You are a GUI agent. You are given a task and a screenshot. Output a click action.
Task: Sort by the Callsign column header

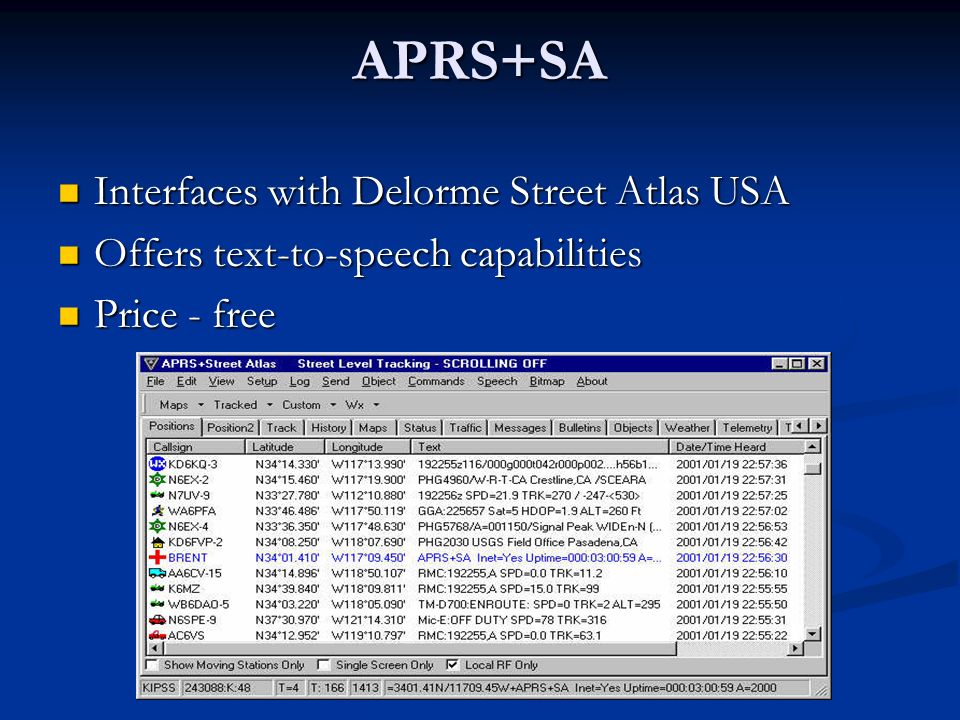196,447
